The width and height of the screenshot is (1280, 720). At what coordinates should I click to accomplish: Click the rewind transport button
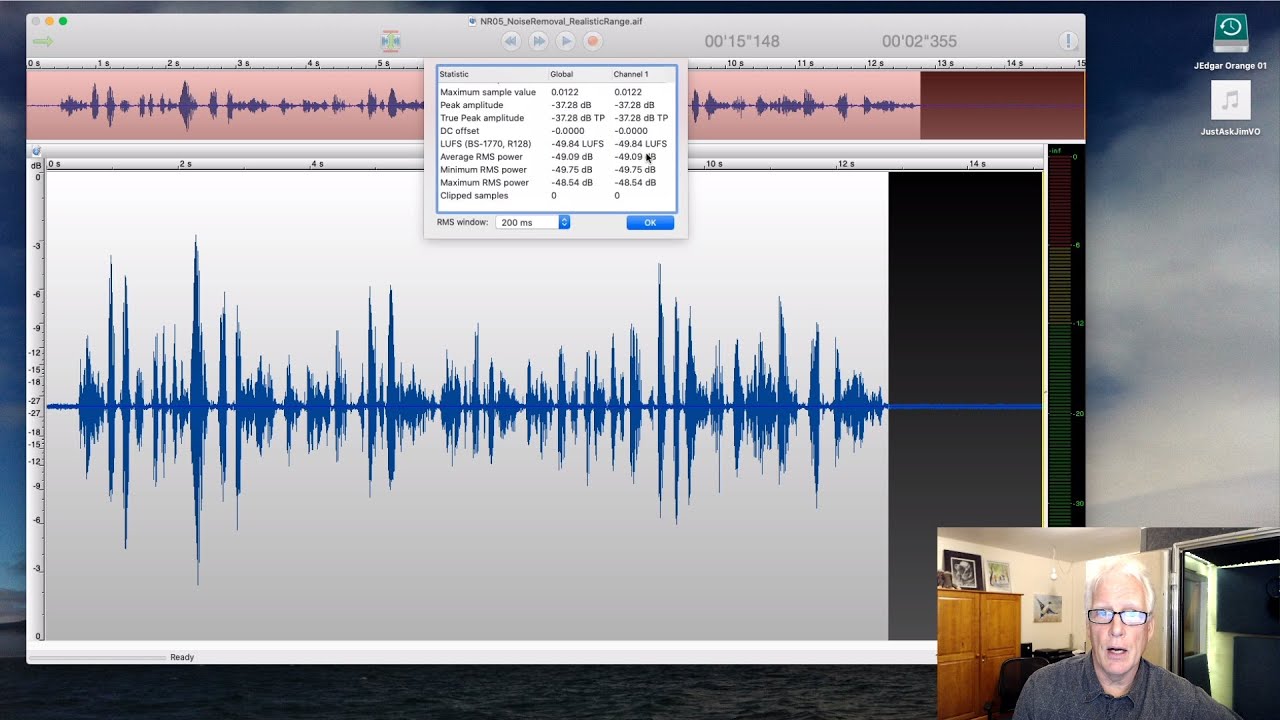(510, 41)
